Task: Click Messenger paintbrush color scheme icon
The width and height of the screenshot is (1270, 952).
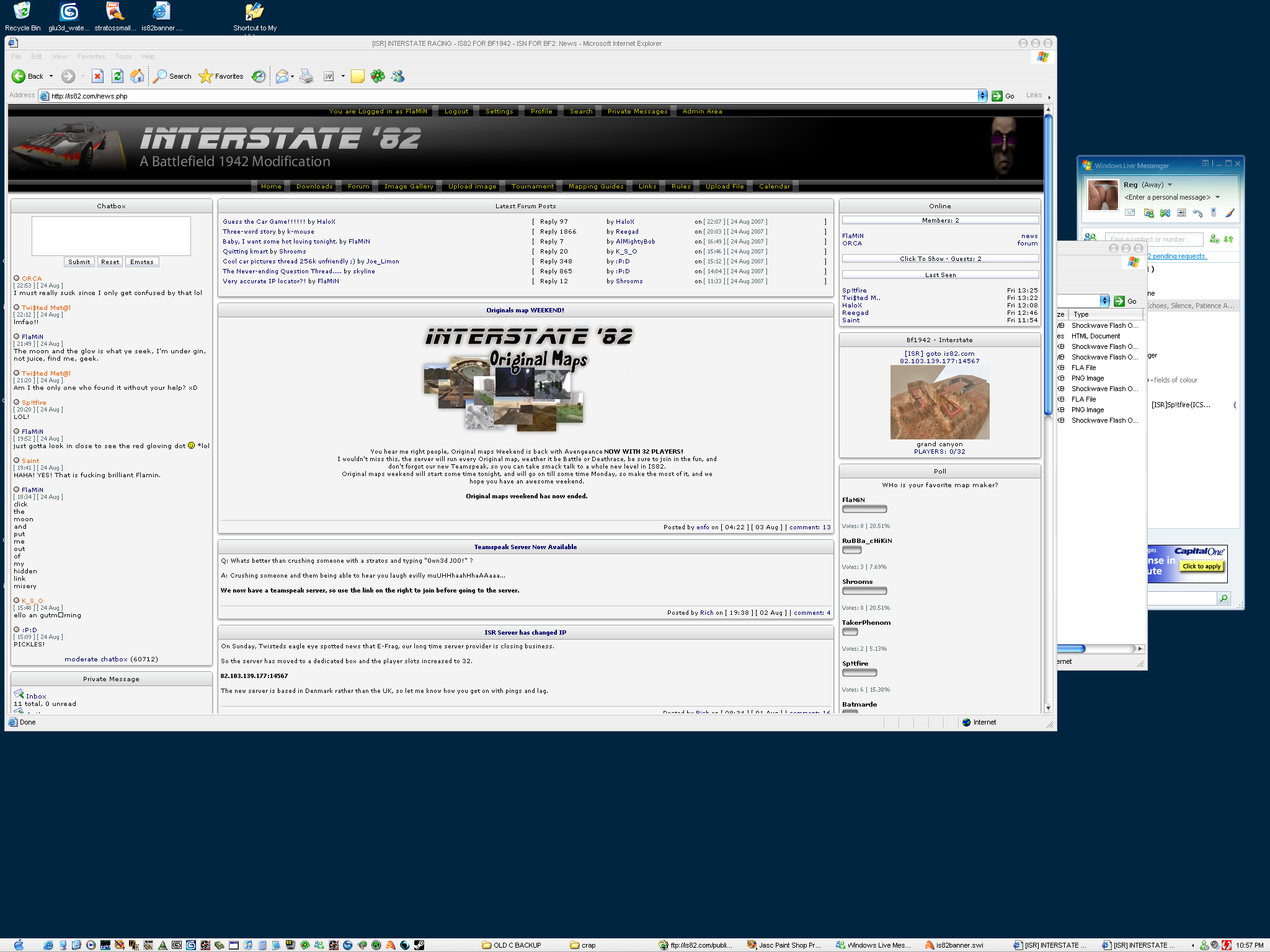Action: pyautogui.click(x=1230, y=213)
